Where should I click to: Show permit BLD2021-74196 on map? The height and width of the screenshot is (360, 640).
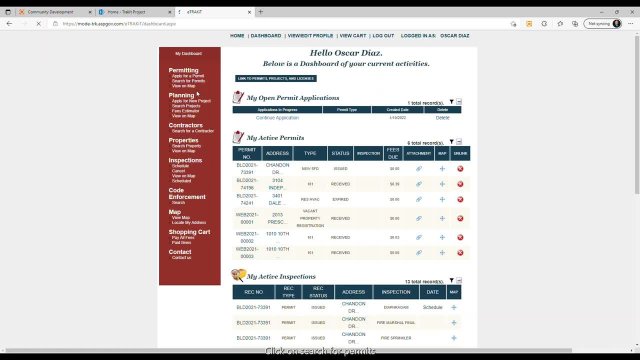coord(442,184)
